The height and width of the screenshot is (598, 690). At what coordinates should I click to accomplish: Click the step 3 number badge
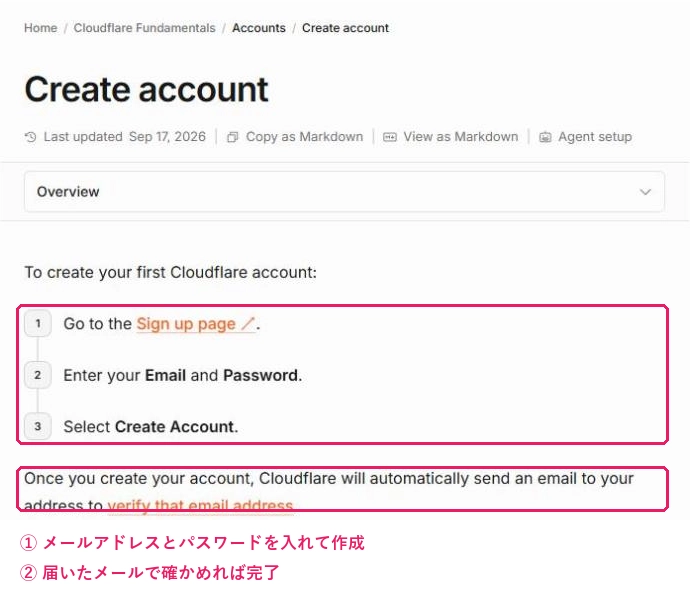tap(38, 426)
